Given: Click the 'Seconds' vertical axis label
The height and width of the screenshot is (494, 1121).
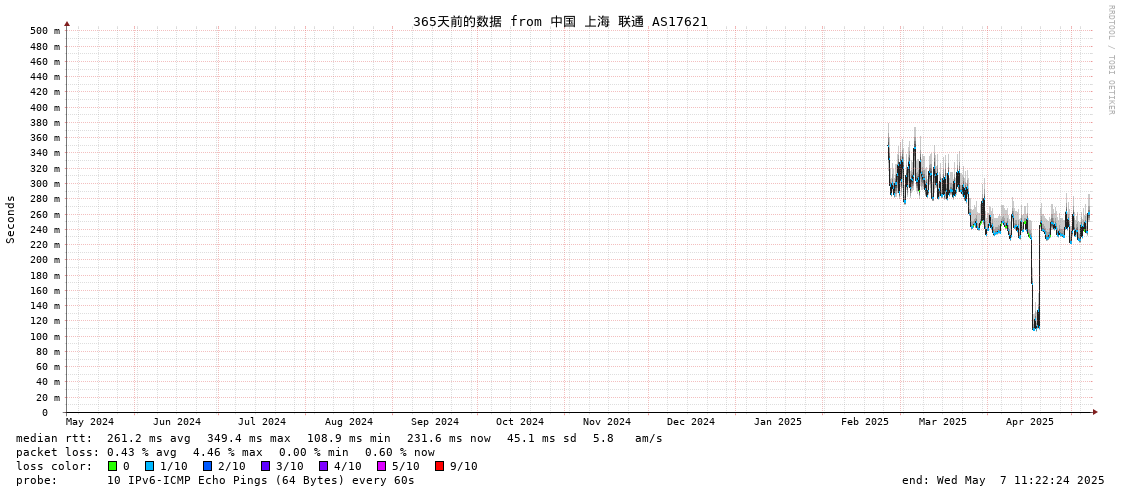Looking at the screenshot, I should coord(11,219).
